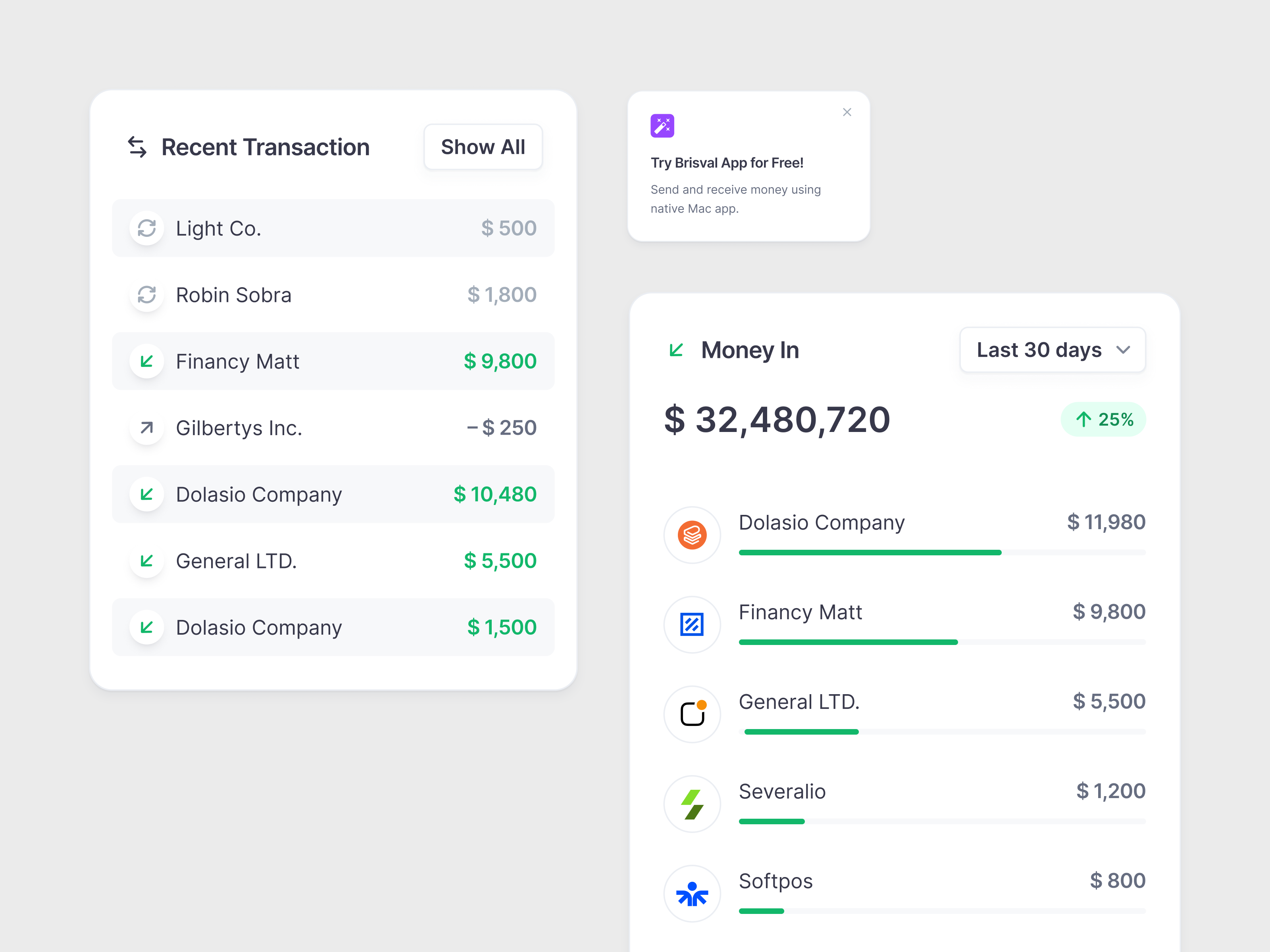Image resolution: width=1270 pixels, height=952 pixels.
Task: Click the incoming arrow icon beside $ 10,480 Dolasio row
Action: tap(147, 494)
